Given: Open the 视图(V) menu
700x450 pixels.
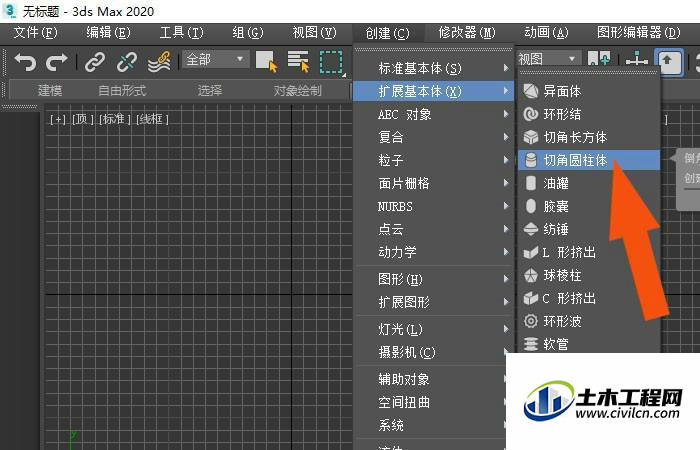Looking at the screenshot, I should [314, 33].
